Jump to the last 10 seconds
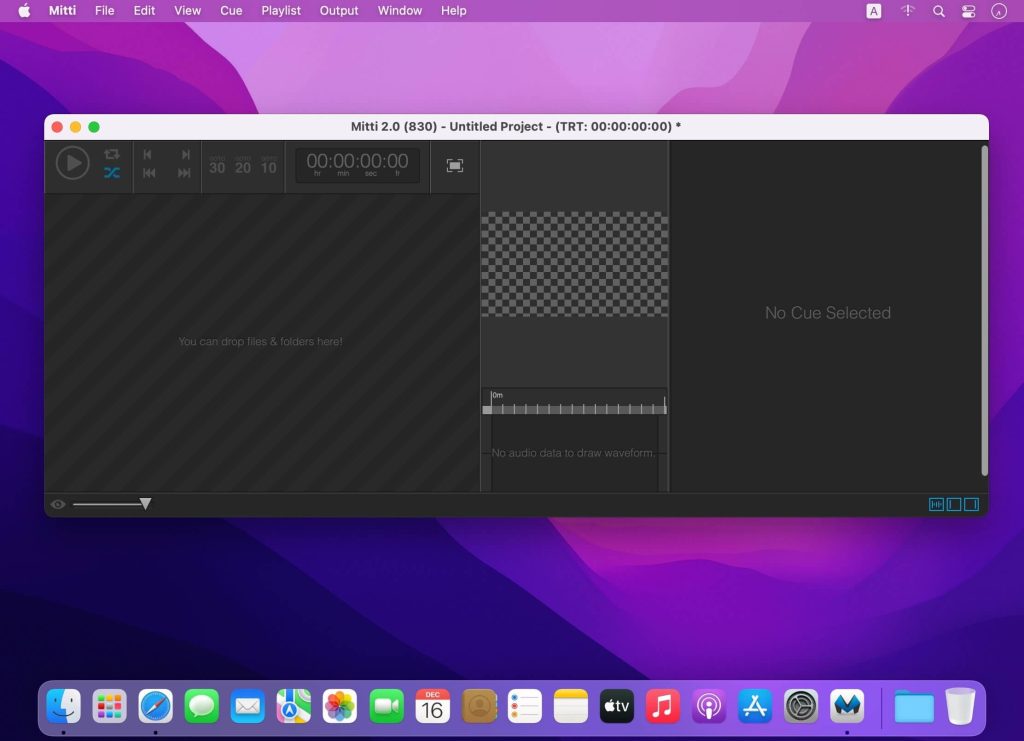The image size is (1024, 741). click(x=269, y=166)
